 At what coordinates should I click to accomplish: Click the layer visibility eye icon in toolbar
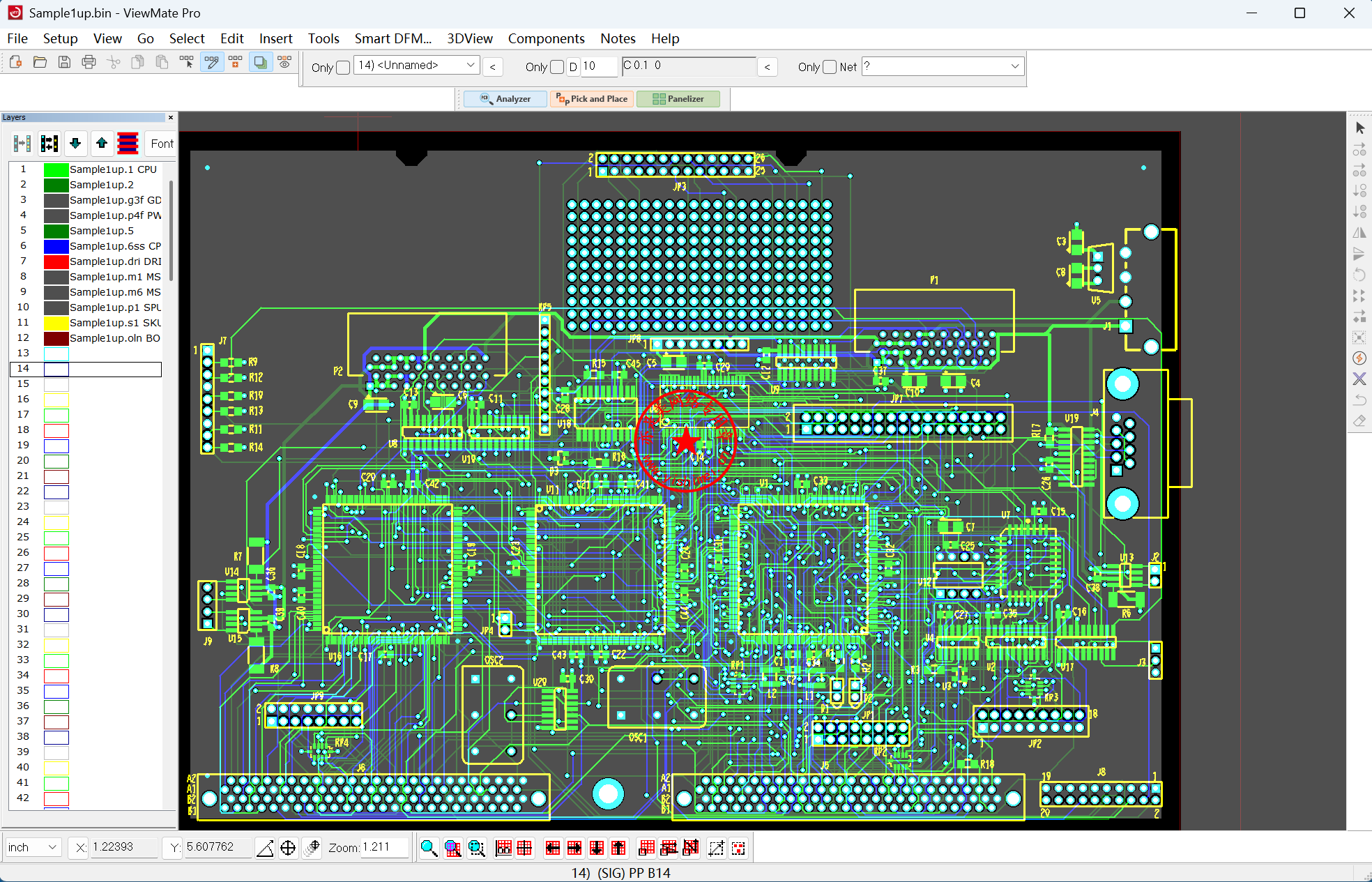coord(284,63)
